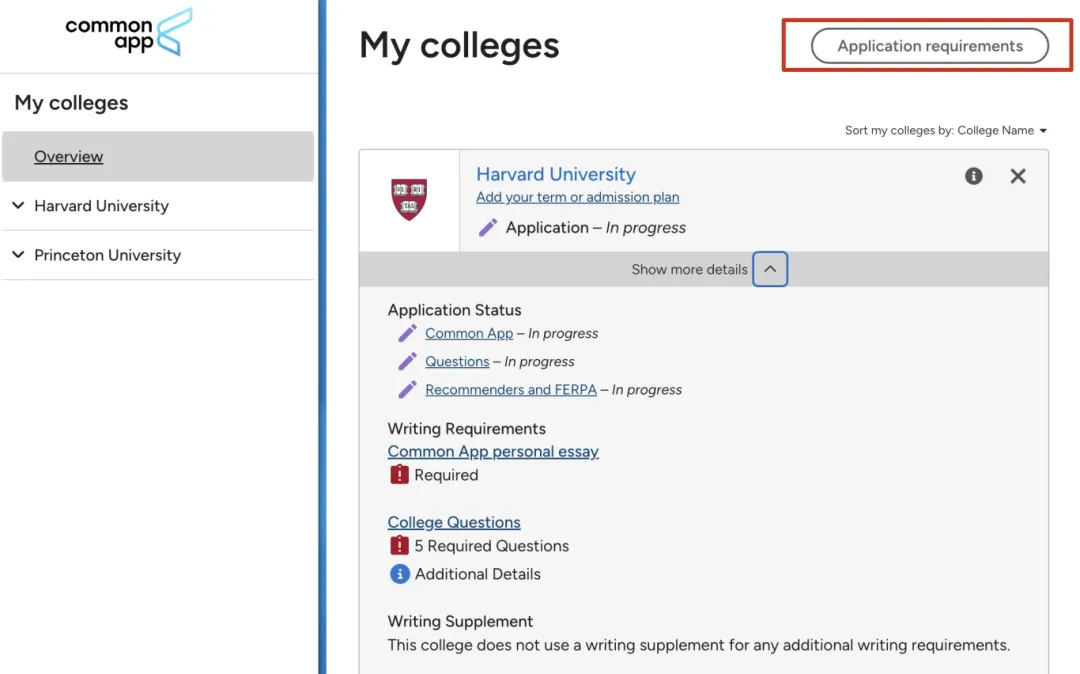1080x674 pixels.
Task: Click red alert icon beside 5 Required Questions
Action: (399, 545)
